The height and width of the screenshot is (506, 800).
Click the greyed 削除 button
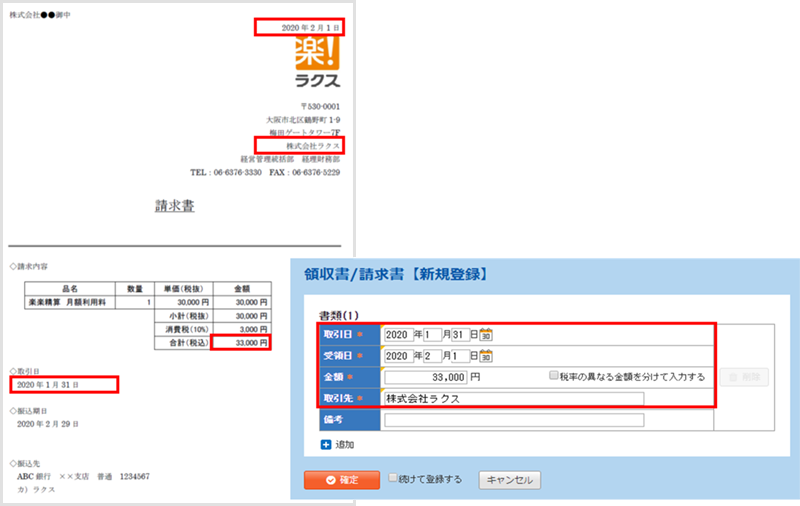744,377
